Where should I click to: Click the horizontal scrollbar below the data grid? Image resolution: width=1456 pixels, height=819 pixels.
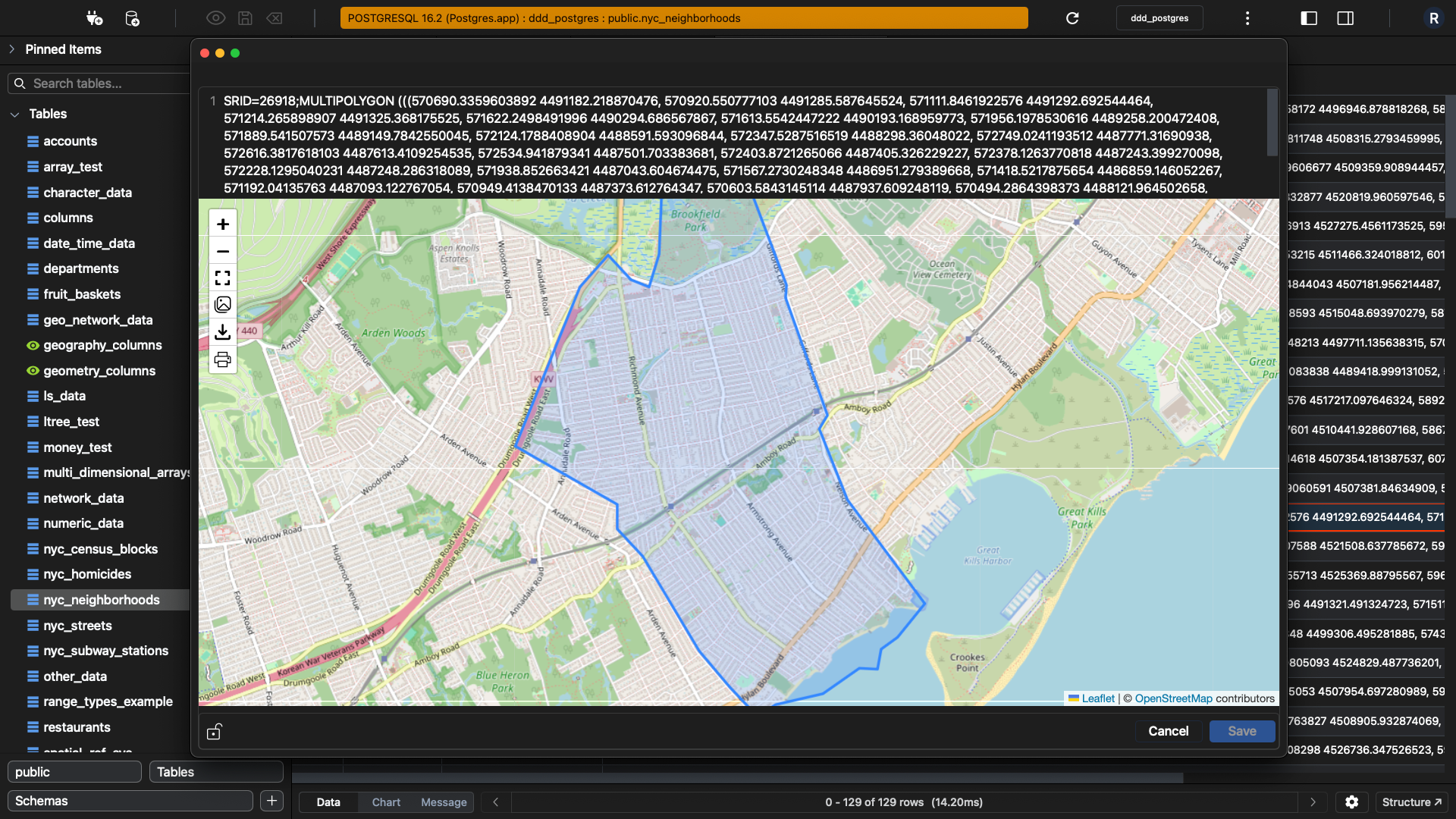(737, 778)
